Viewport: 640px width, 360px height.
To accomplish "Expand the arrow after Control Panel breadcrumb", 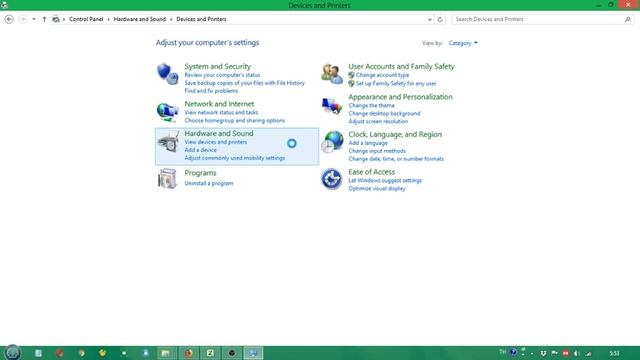I will pyautogui.click(x=108, y=19).
